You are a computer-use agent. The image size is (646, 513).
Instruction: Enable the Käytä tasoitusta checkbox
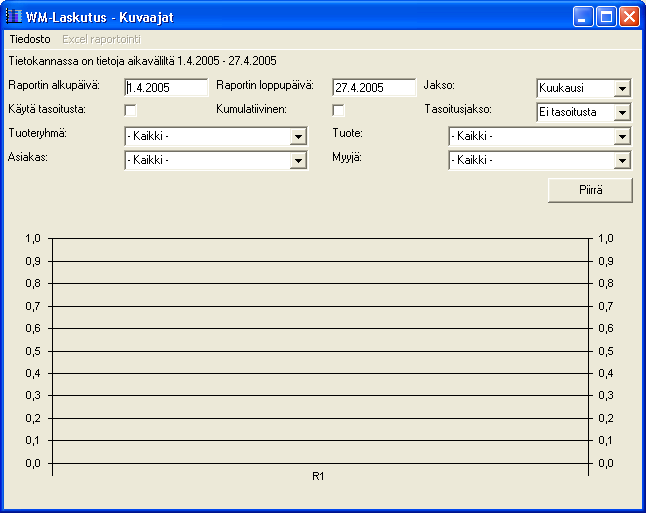pos(130,110)
